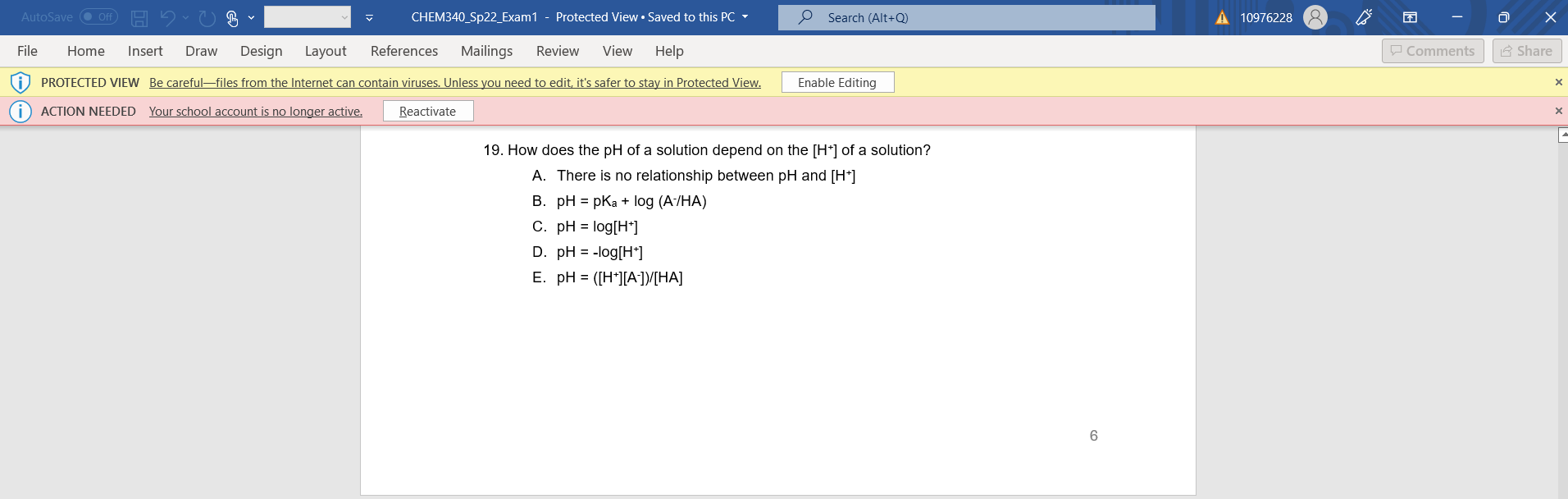Open the Design tab
1568x499 pixels.
pyautogui.click(x=262, y=51)
